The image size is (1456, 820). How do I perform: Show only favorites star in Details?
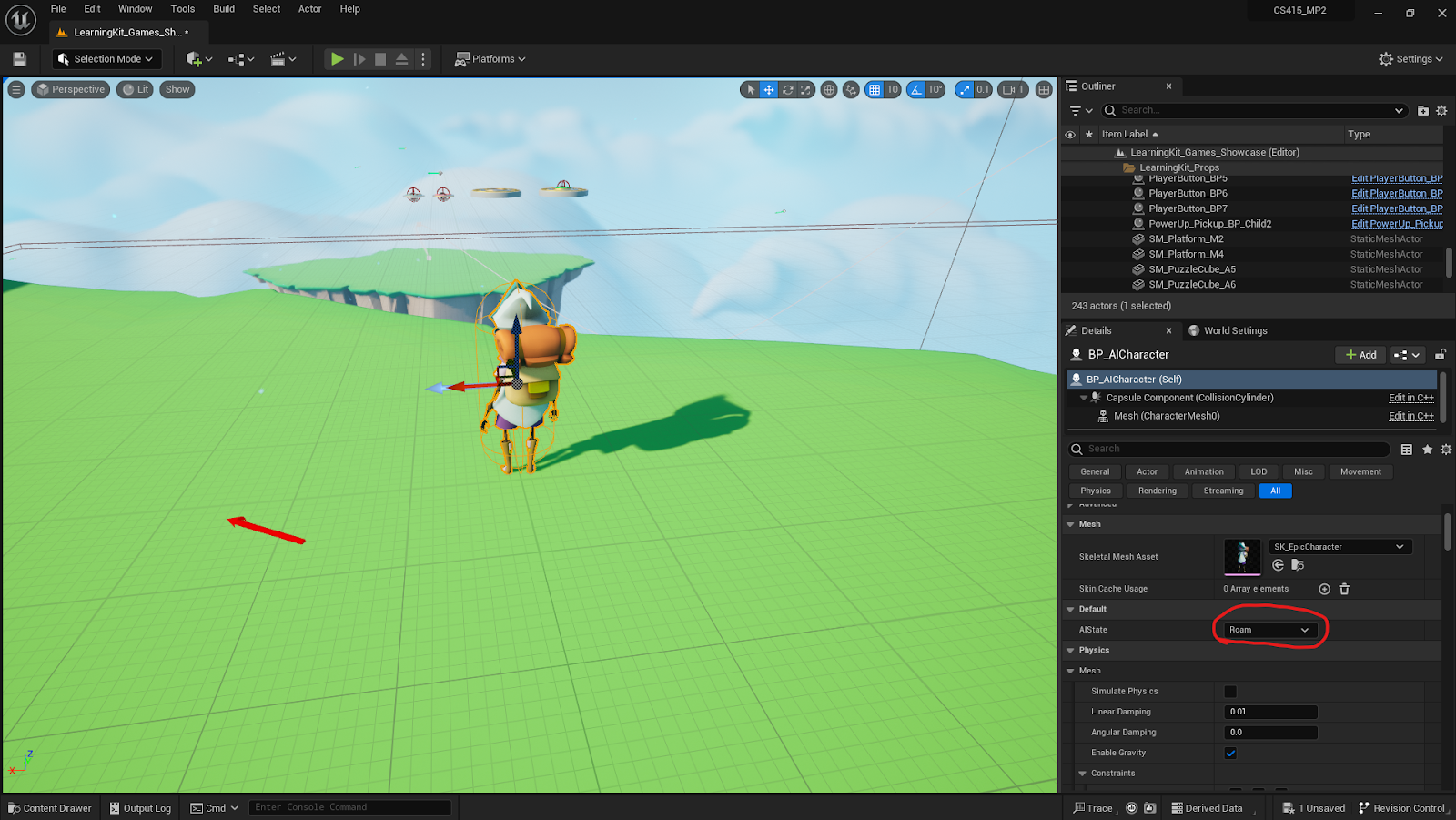[1427, 450]
